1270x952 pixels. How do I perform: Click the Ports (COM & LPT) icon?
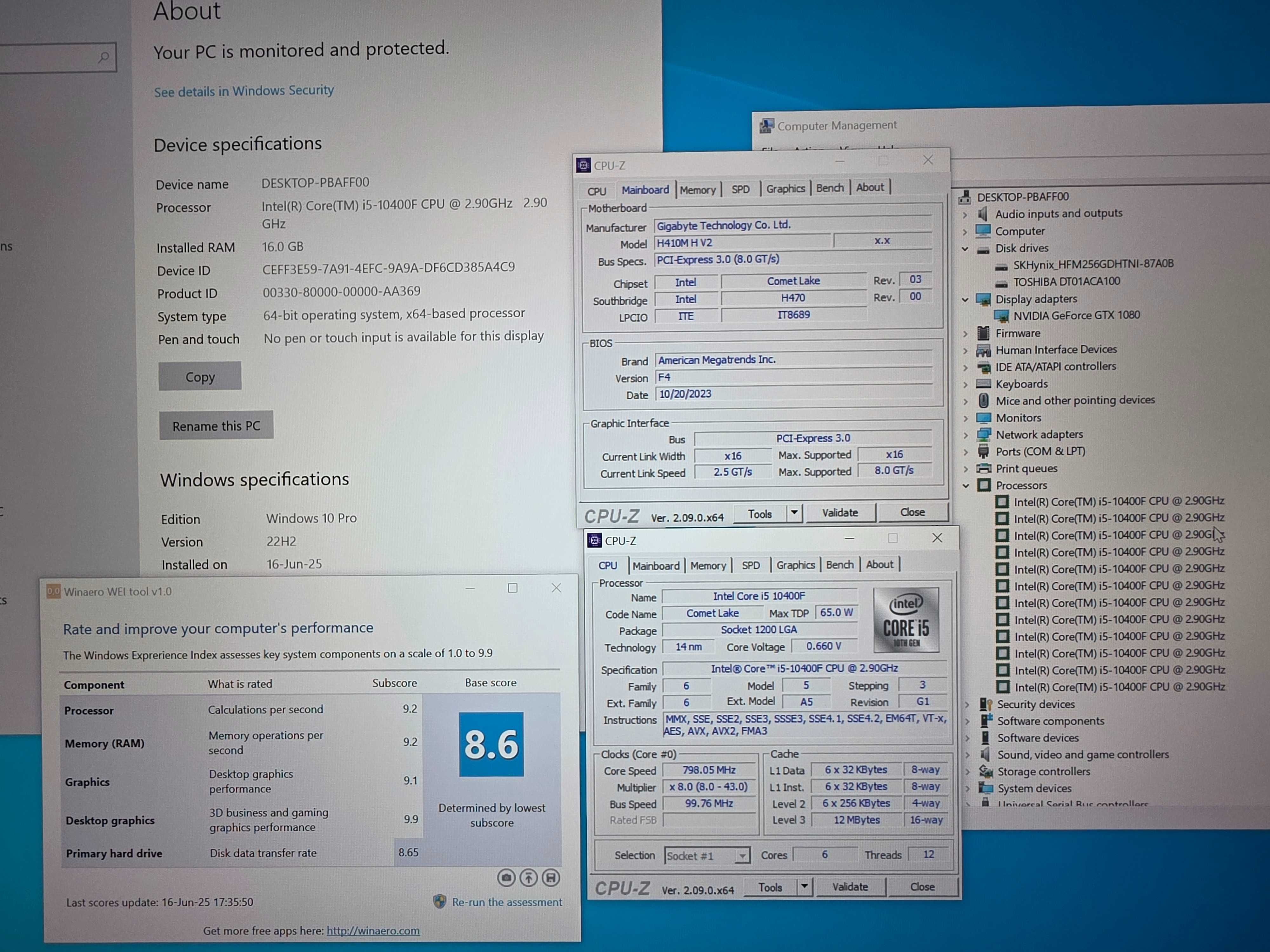click(x=984, y=452)
